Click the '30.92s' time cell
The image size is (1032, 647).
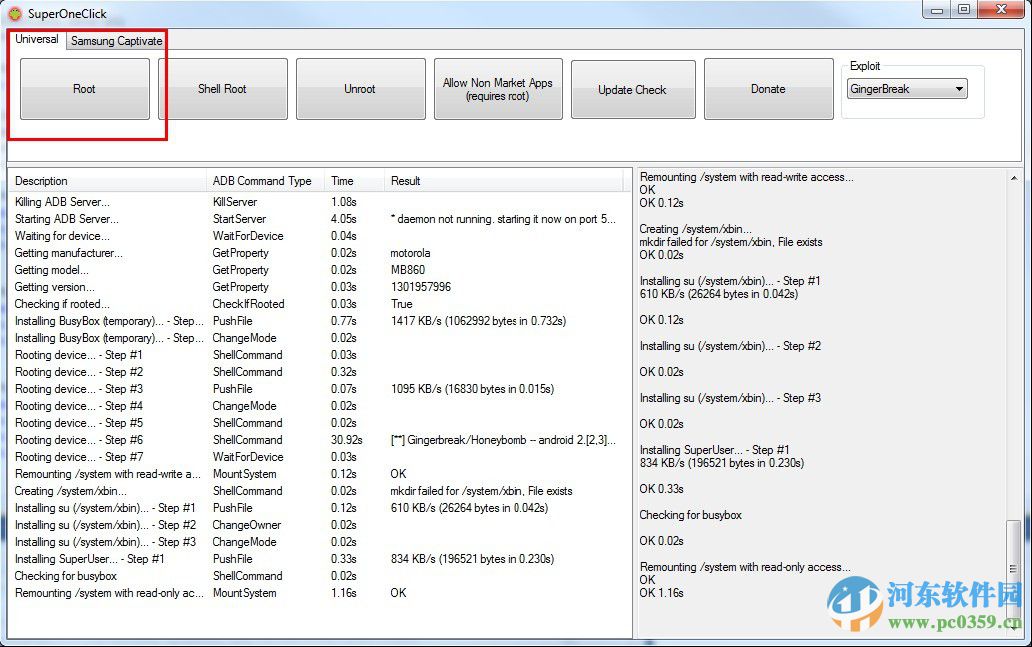(x=347, y=440)
